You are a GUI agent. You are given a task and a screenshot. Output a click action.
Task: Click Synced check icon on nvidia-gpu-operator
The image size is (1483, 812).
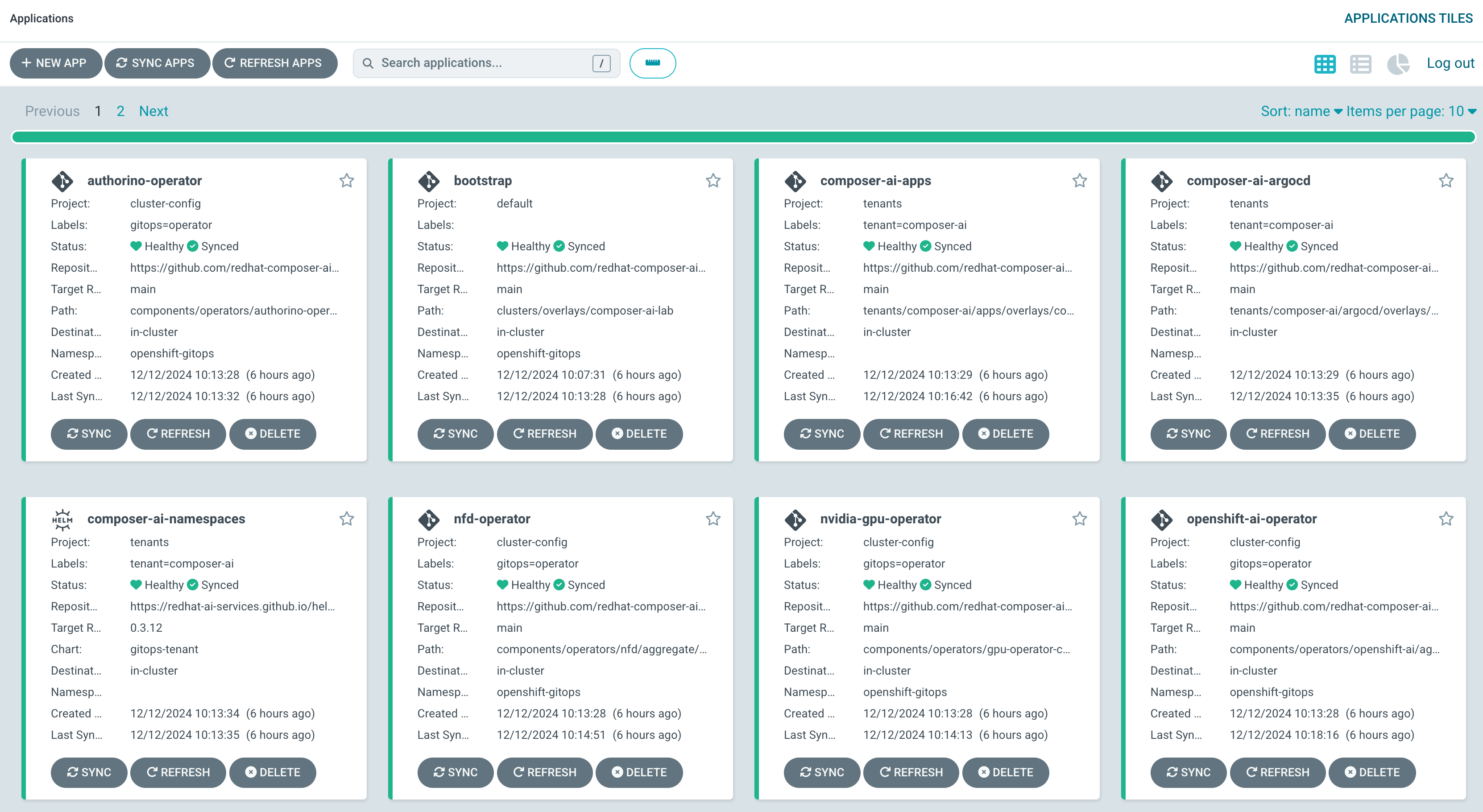click(x=925, y=584)
